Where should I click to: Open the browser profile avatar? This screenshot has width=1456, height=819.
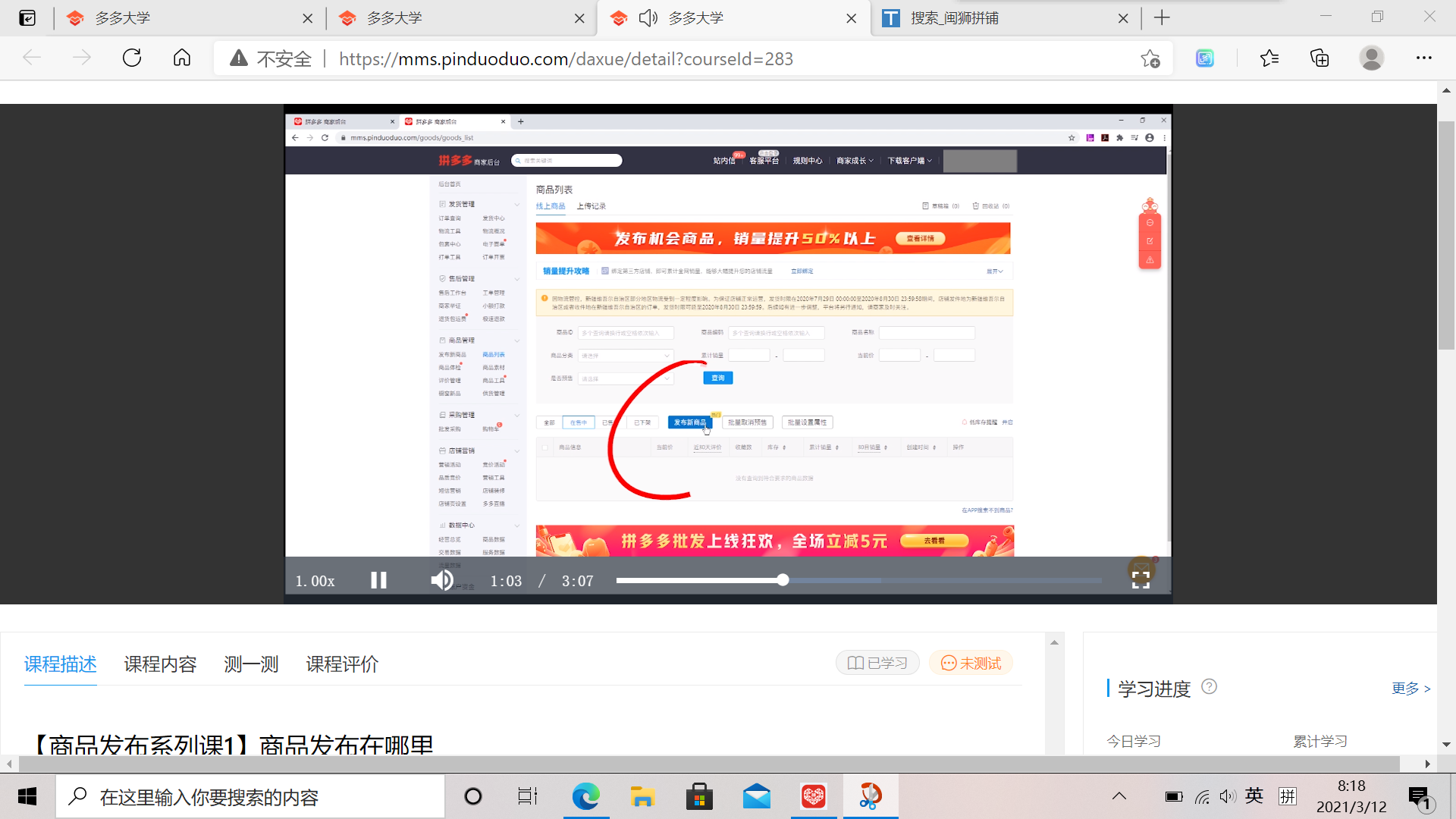point(1371,58)
